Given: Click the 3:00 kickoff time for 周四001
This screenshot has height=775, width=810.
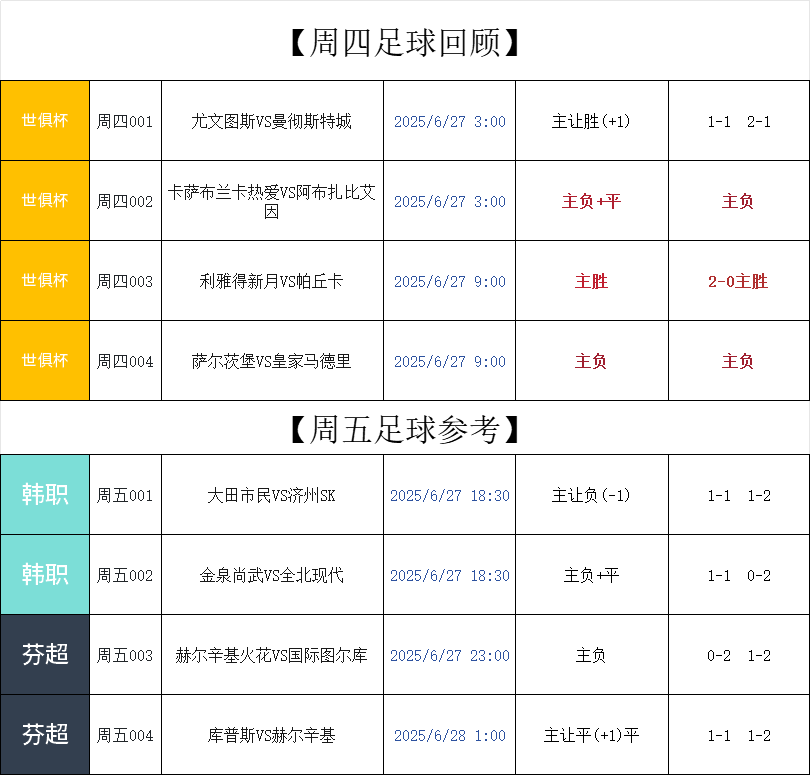Looking at the screenshot, I should tap(449, 120).
